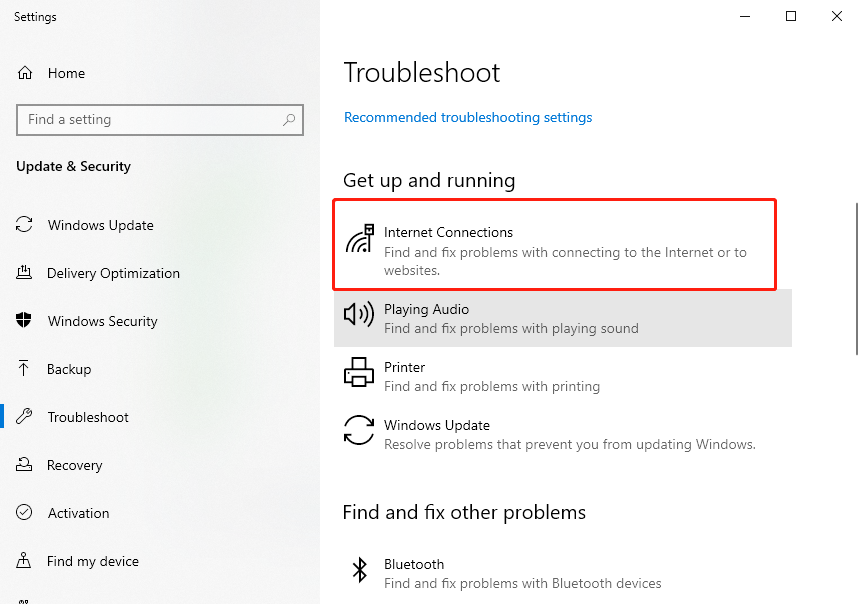Click the Find my device icon
The height and width of the screenshot is (604, 860).
click(24, 560)
